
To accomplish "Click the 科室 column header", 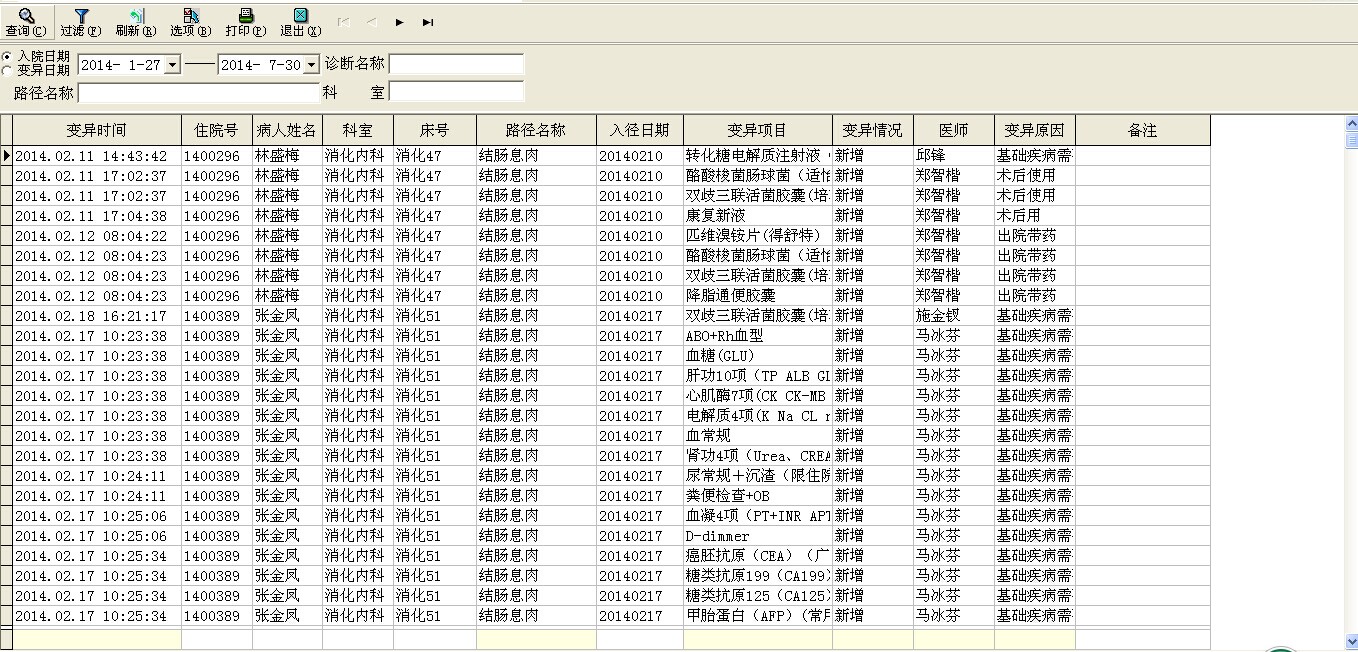I will (x=358, y=130).
